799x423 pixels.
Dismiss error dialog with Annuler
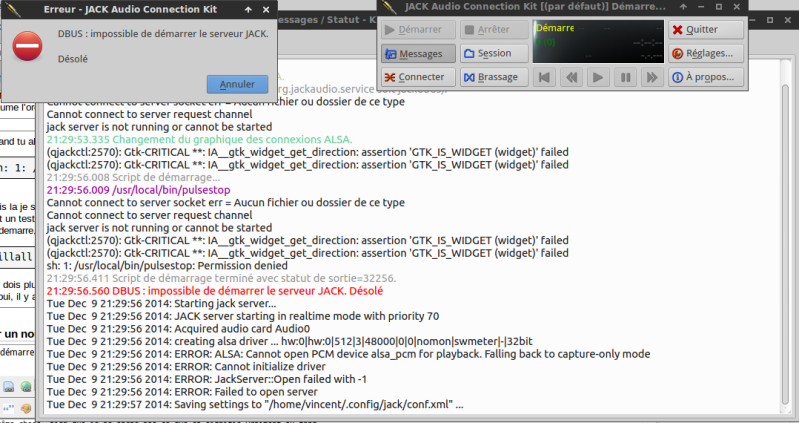pyautogui.click(x=237, y=85)
